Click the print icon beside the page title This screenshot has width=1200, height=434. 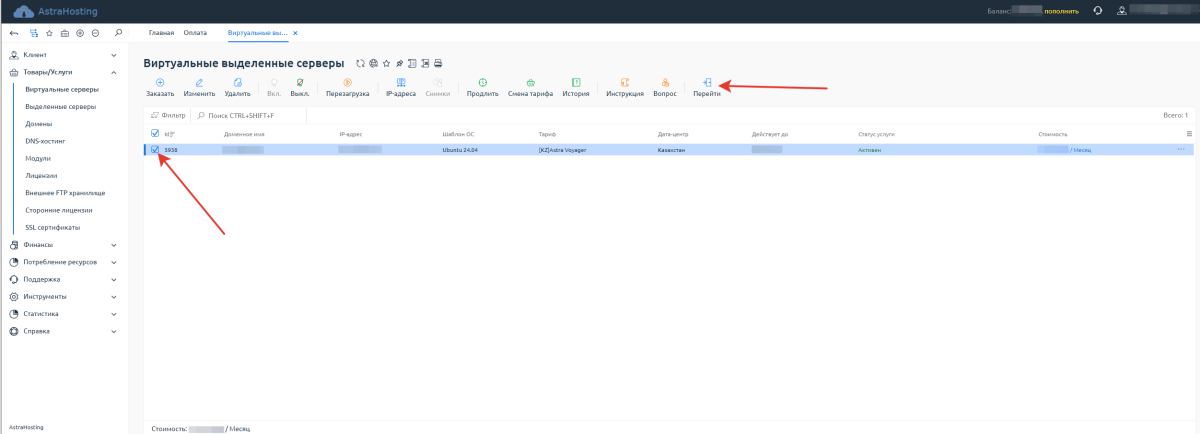coord(438,63)
